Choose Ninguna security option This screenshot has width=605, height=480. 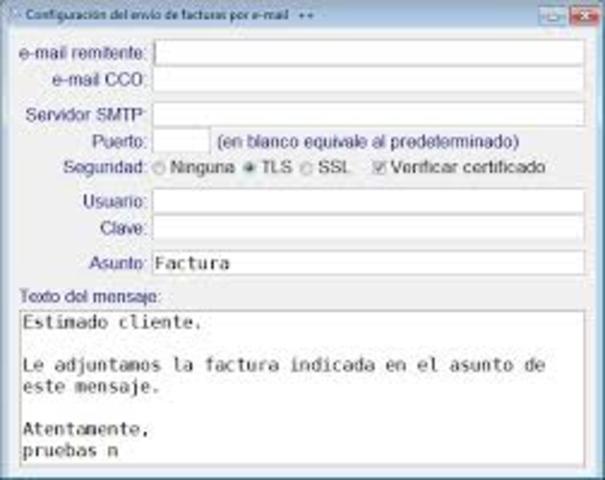coord(159,168)
